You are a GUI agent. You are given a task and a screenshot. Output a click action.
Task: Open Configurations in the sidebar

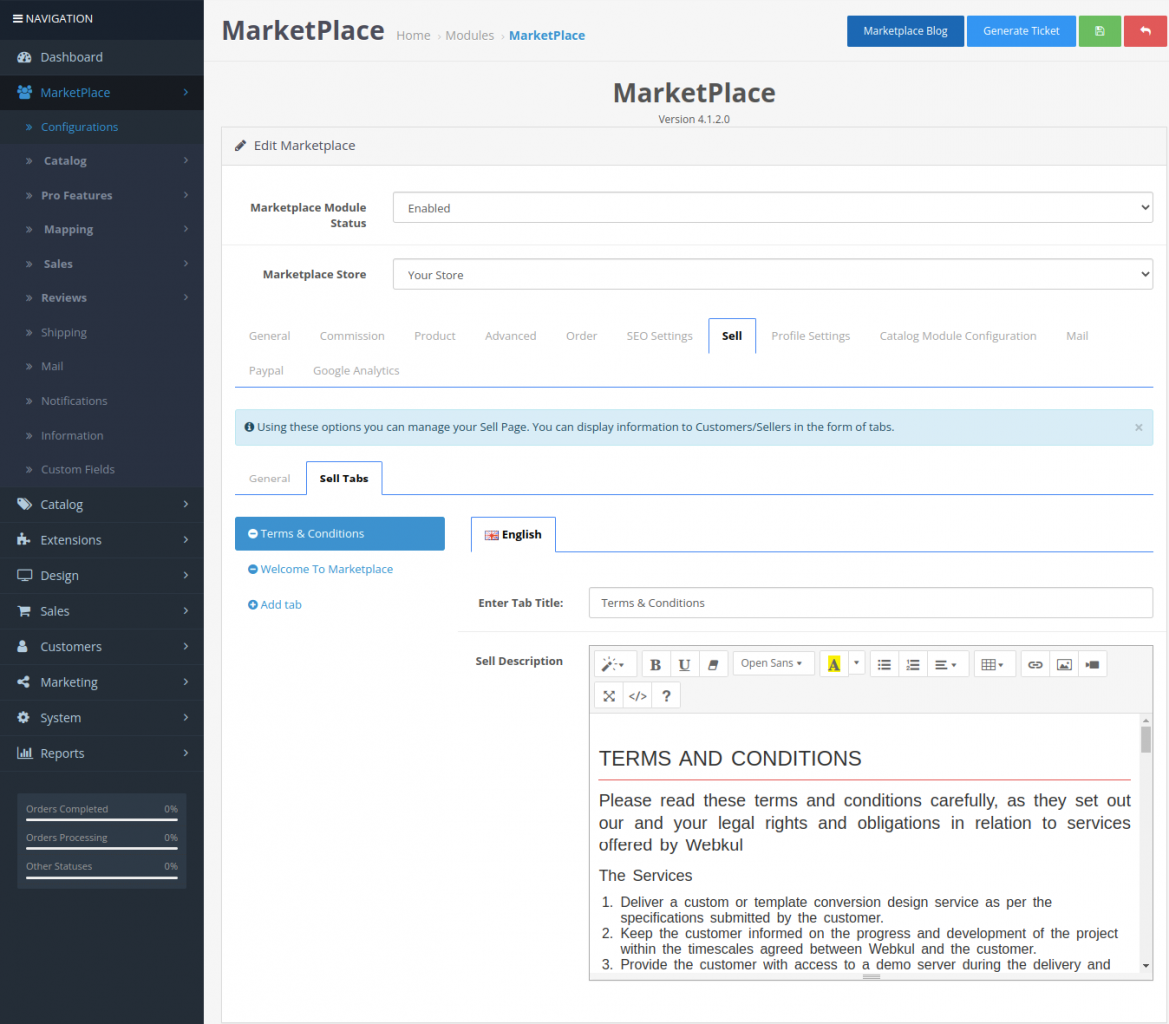79,127
